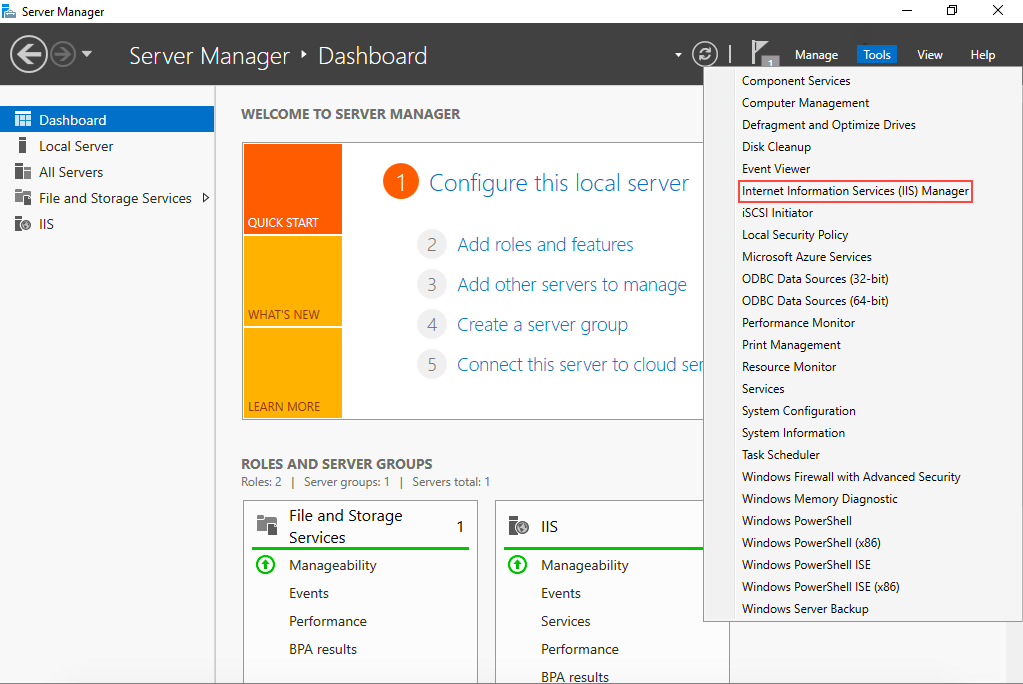The image size is (1023, 684).
Task: Click the All Servers icon in sidebar
Action: (23, 172)
